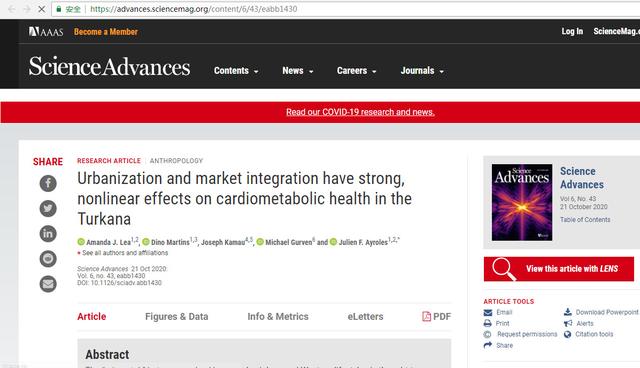
Task: Open the Info & Metrics tab
Action: [278, 317]
